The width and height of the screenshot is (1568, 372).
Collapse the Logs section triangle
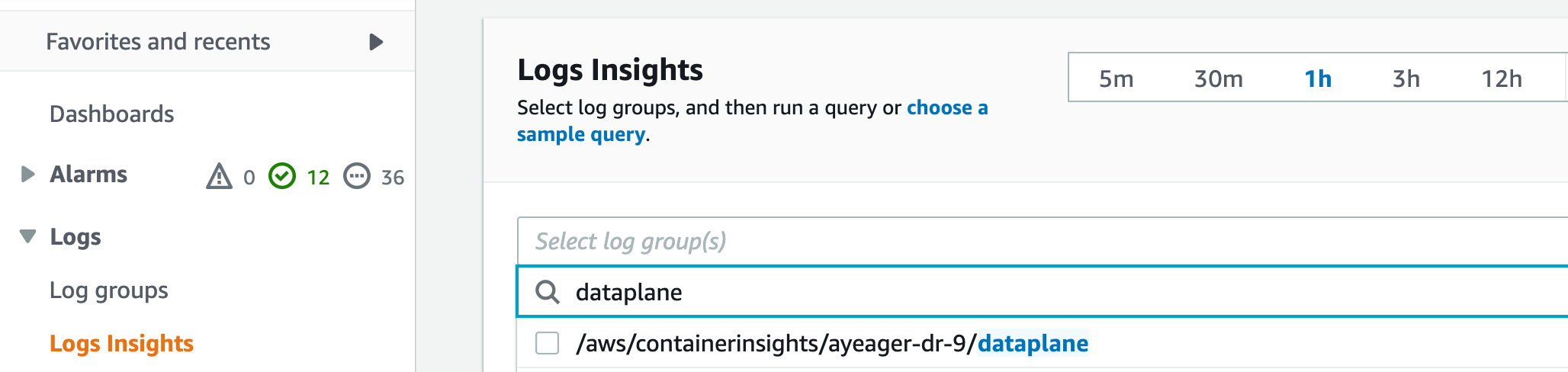click(x=27, y=236)
